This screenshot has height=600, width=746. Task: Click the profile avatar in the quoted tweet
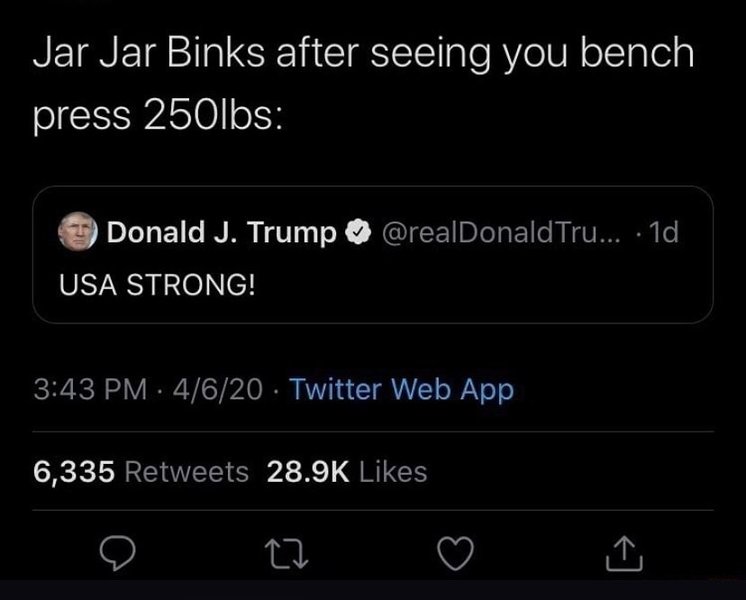(x=76, y=233)
